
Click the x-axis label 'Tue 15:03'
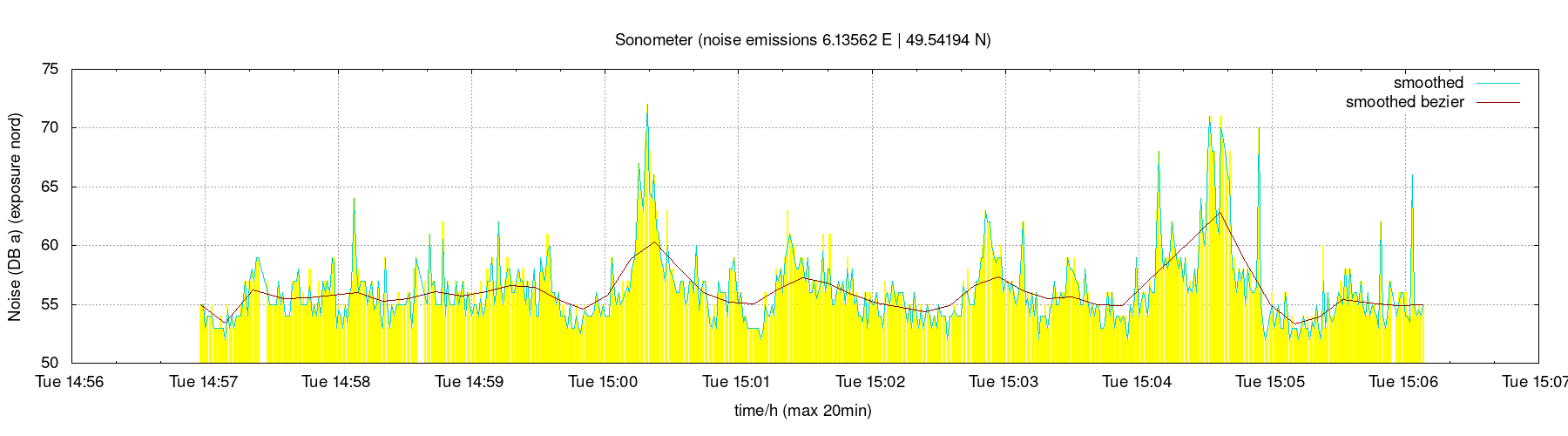coord(1004,382)
